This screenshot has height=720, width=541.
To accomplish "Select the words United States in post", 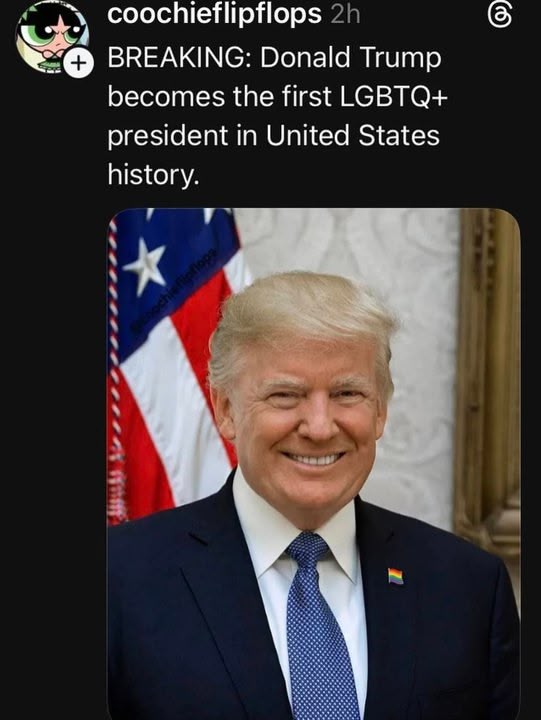I will click(x=352, y=135).
